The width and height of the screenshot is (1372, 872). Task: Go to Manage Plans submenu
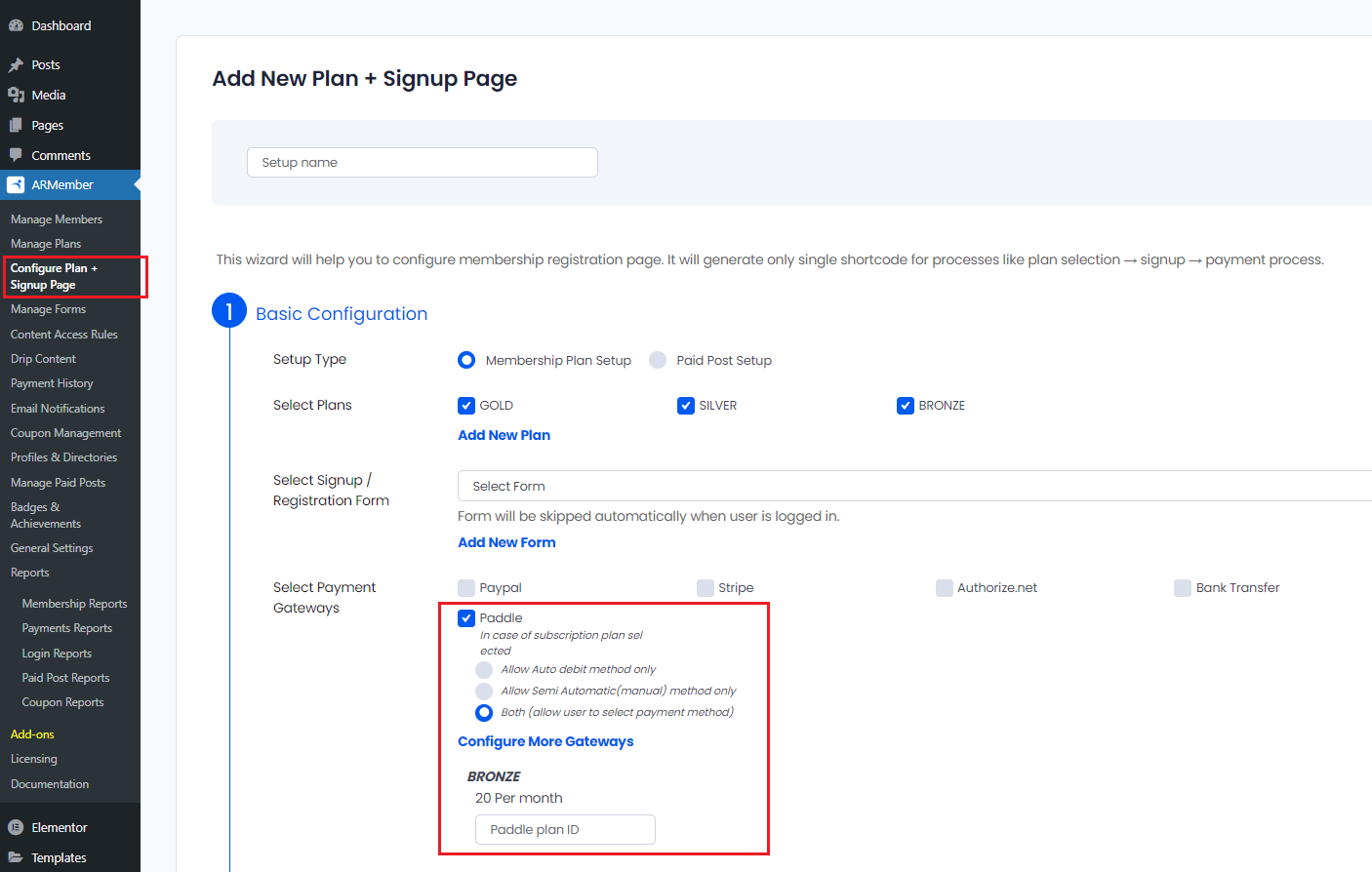point(46,244)
